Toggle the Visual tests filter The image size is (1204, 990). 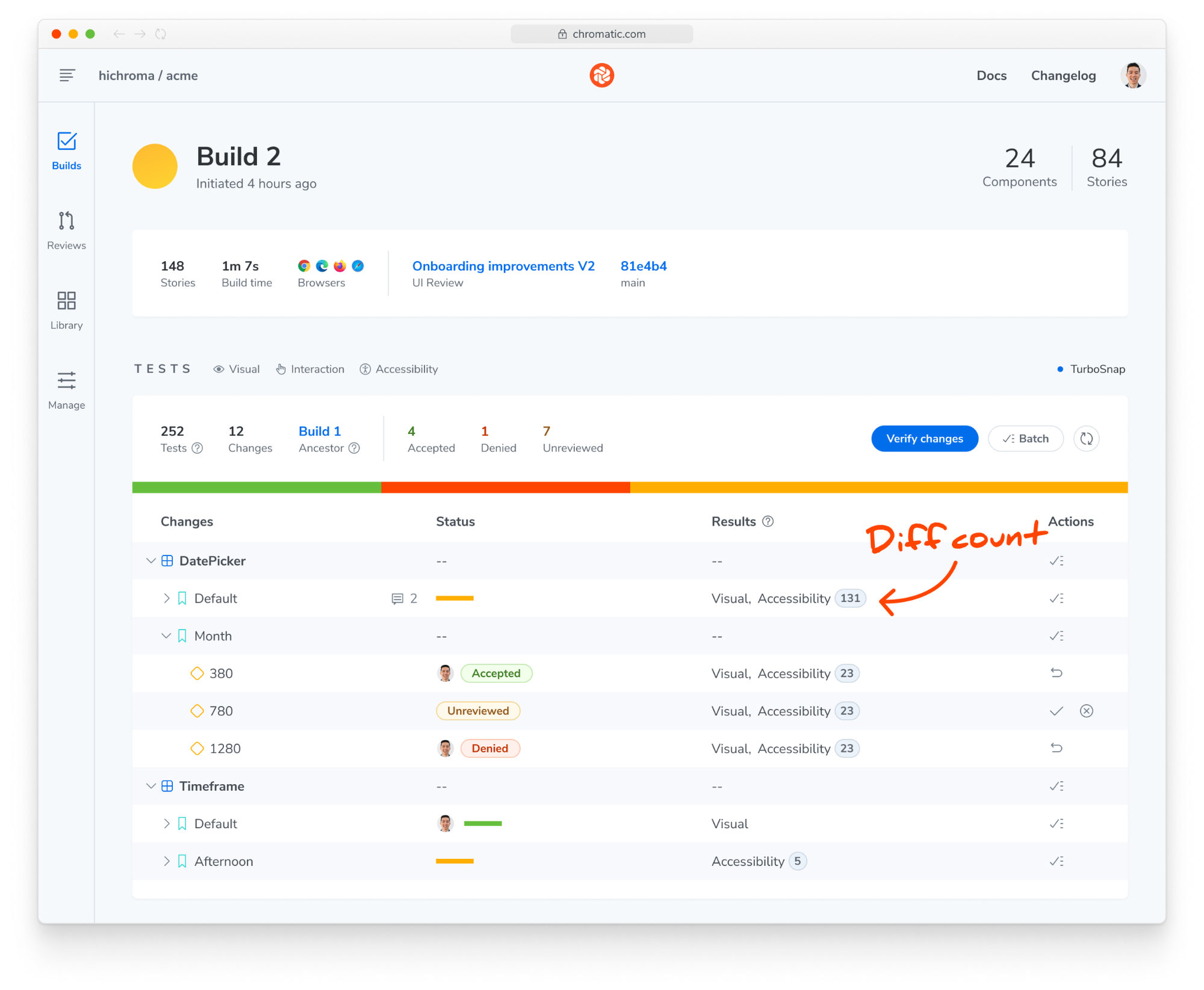[237, 369]
